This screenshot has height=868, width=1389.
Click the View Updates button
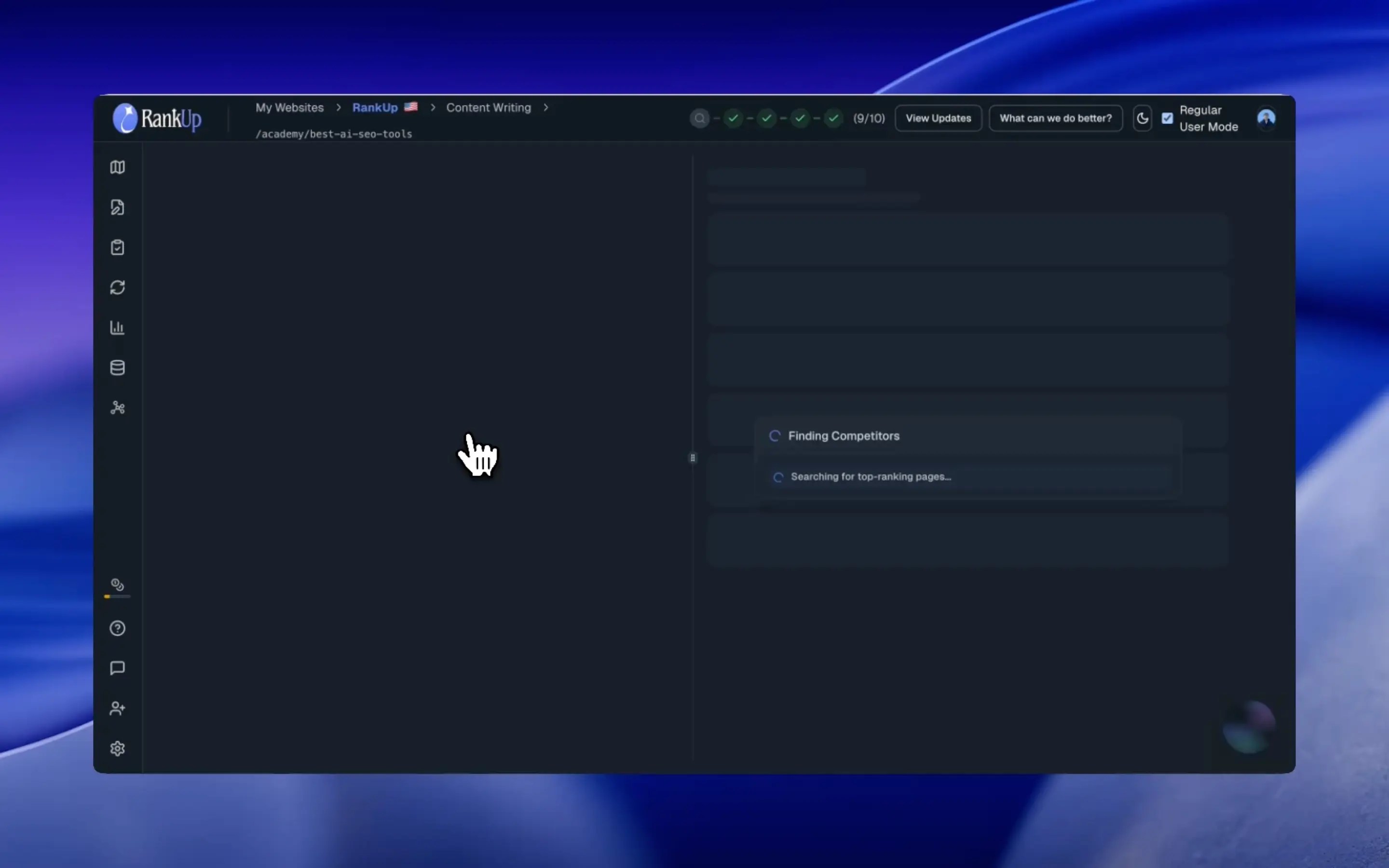939,118
